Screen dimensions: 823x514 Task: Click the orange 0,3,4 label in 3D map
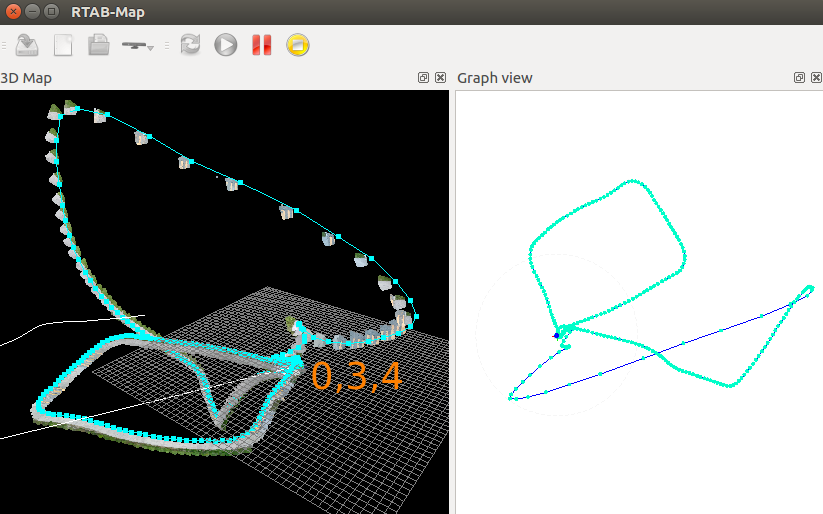click(x=356, y=375)
